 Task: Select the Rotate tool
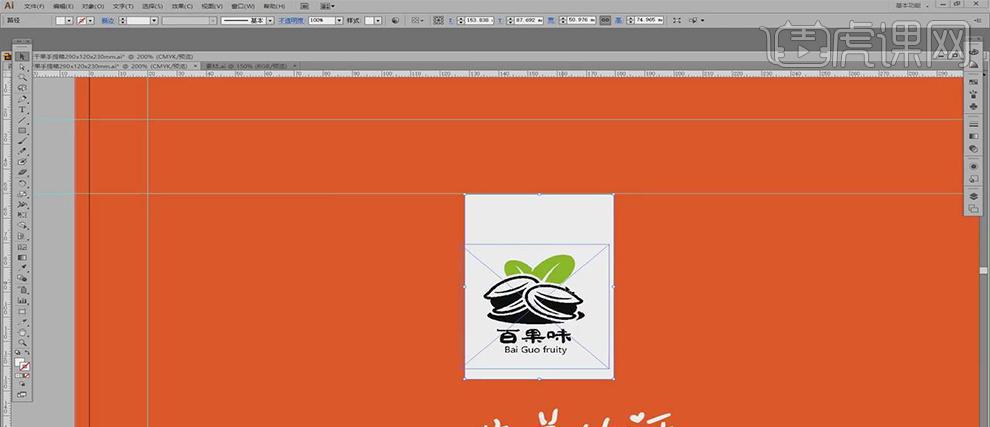[22, 183]
